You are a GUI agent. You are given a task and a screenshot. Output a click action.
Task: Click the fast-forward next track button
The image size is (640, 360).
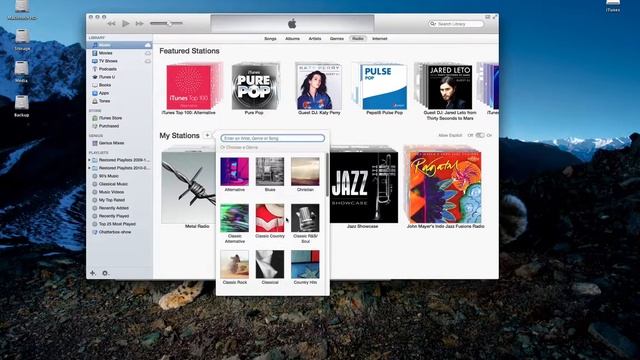pyautogui.click(x=140, y=24)
